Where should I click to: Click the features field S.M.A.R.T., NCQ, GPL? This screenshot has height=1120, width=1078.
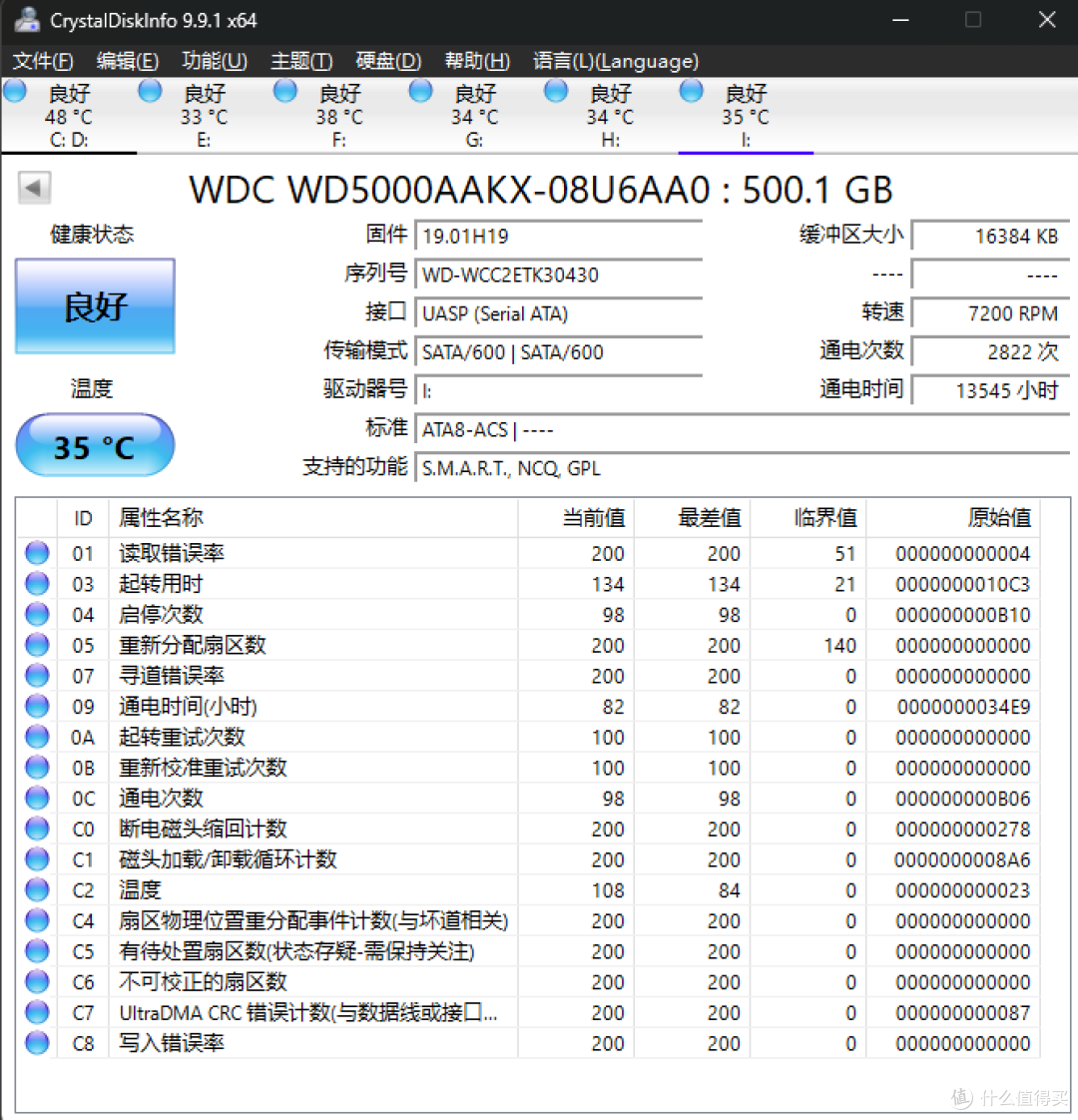(743, 468)
